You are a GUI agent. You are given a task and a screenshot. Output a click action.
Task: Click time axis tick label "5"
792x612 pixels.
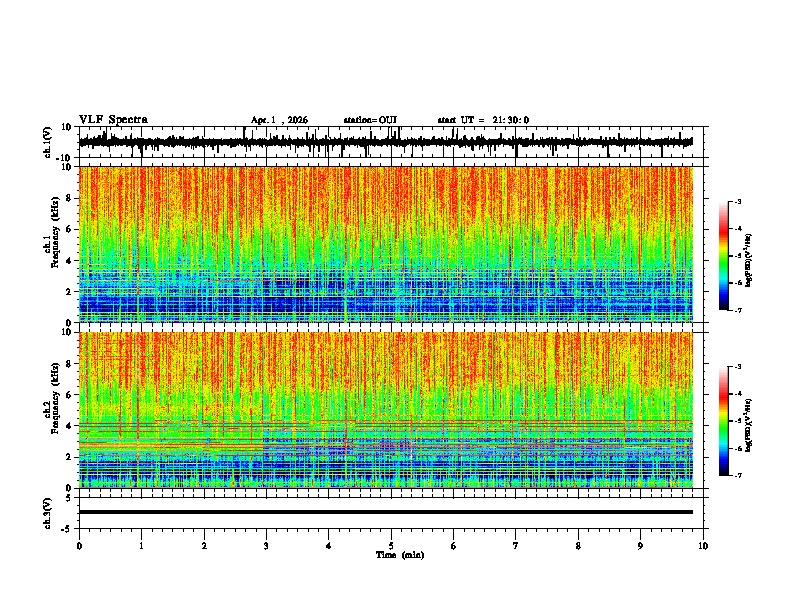tap(391, 546)
